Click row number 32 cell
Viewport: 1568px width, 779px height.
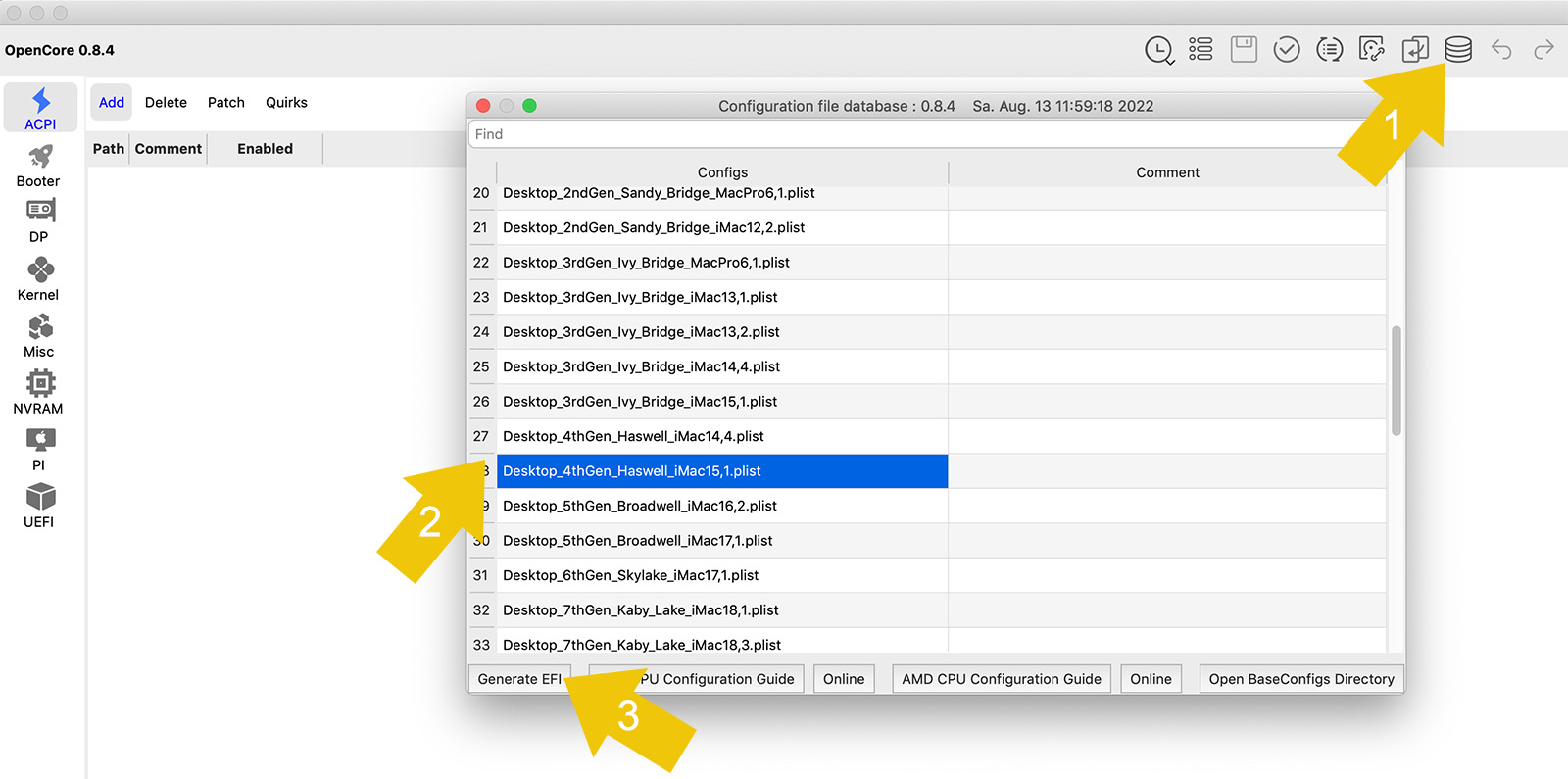pyautogui.click(x=481, y=610)
